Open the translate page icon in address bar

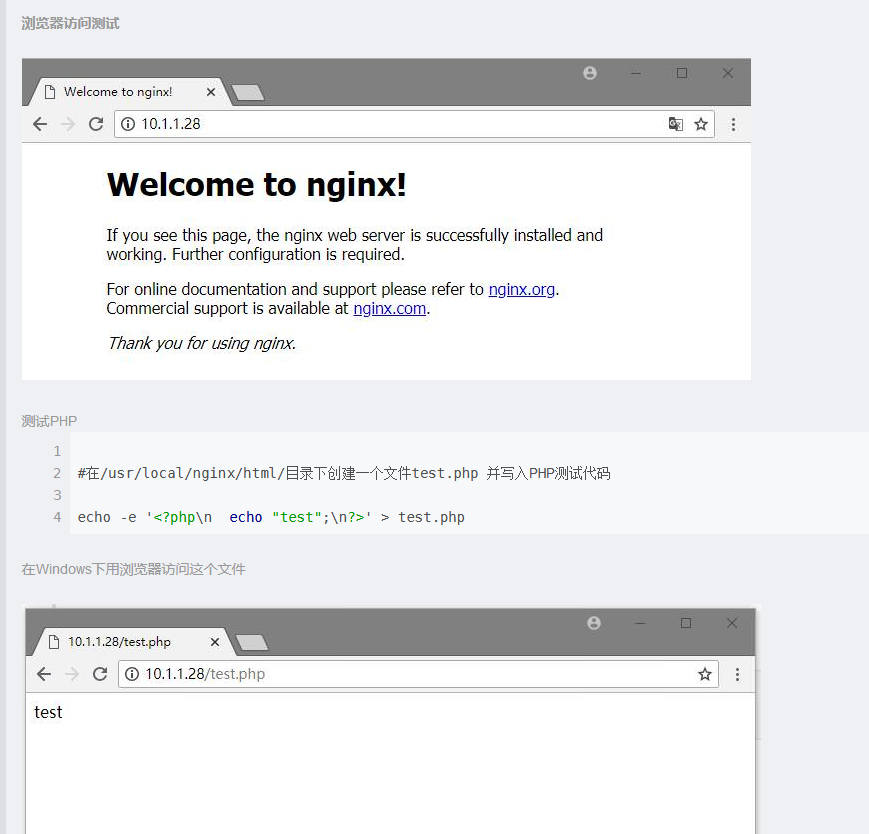tap(676, 124)
